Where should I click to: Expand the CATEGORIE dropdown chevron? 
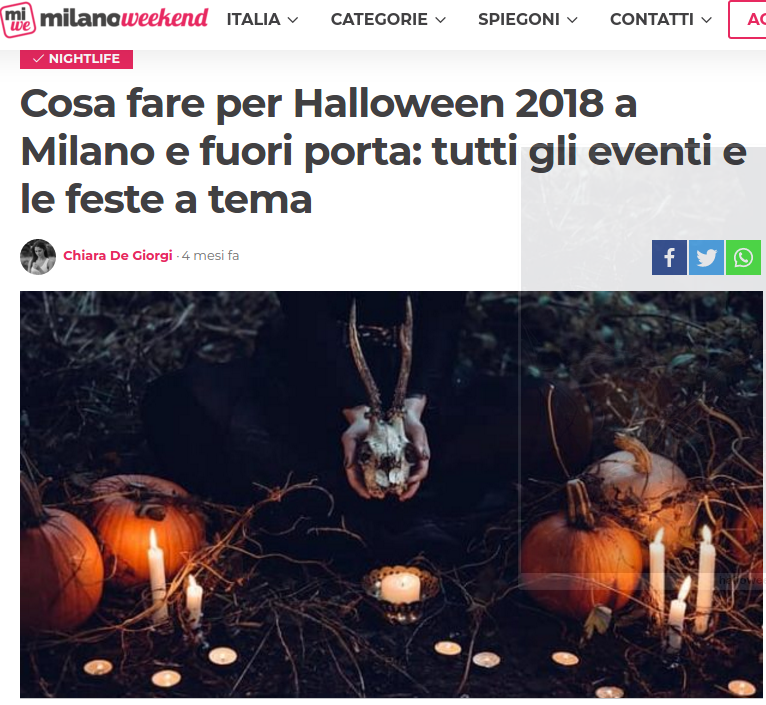click(x=440, y=20)
